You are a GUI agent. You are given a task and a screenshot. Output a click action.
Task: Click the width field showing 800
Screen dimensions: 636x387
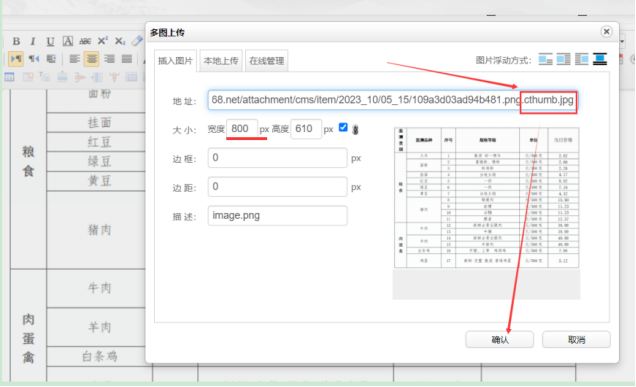coord(242,129)
